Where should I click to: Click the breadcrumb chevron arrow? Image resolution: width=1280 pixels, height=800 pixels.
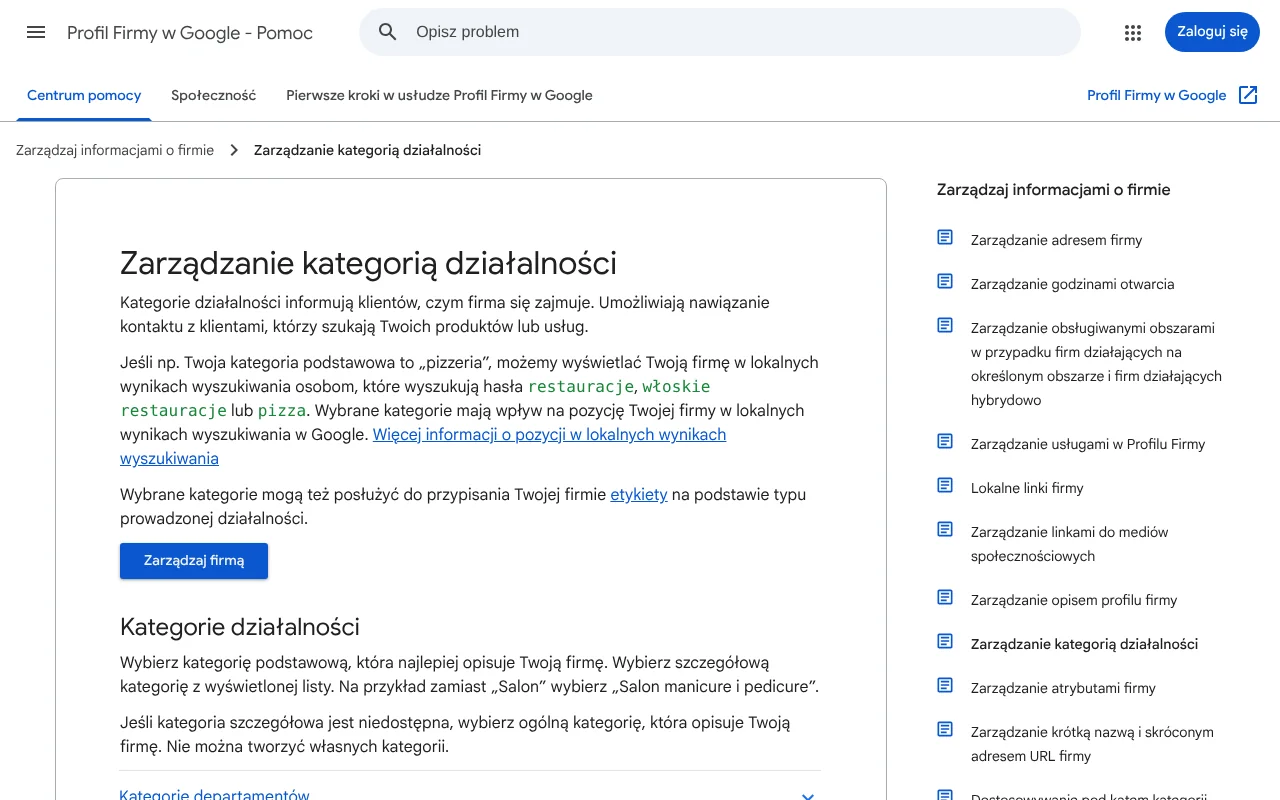click(x=234, y=150)
